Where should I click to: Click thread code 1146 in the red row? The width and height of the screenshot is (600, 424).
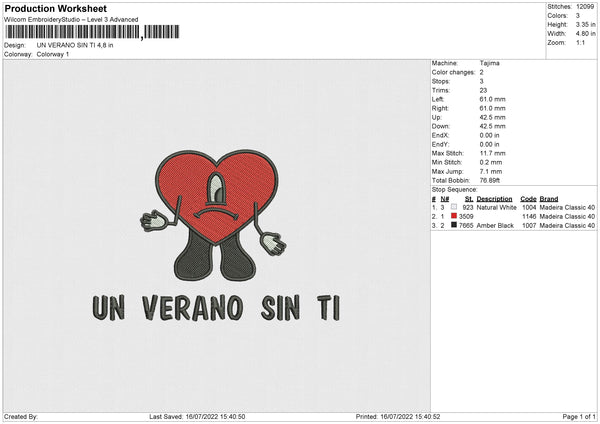click(529, 217)
